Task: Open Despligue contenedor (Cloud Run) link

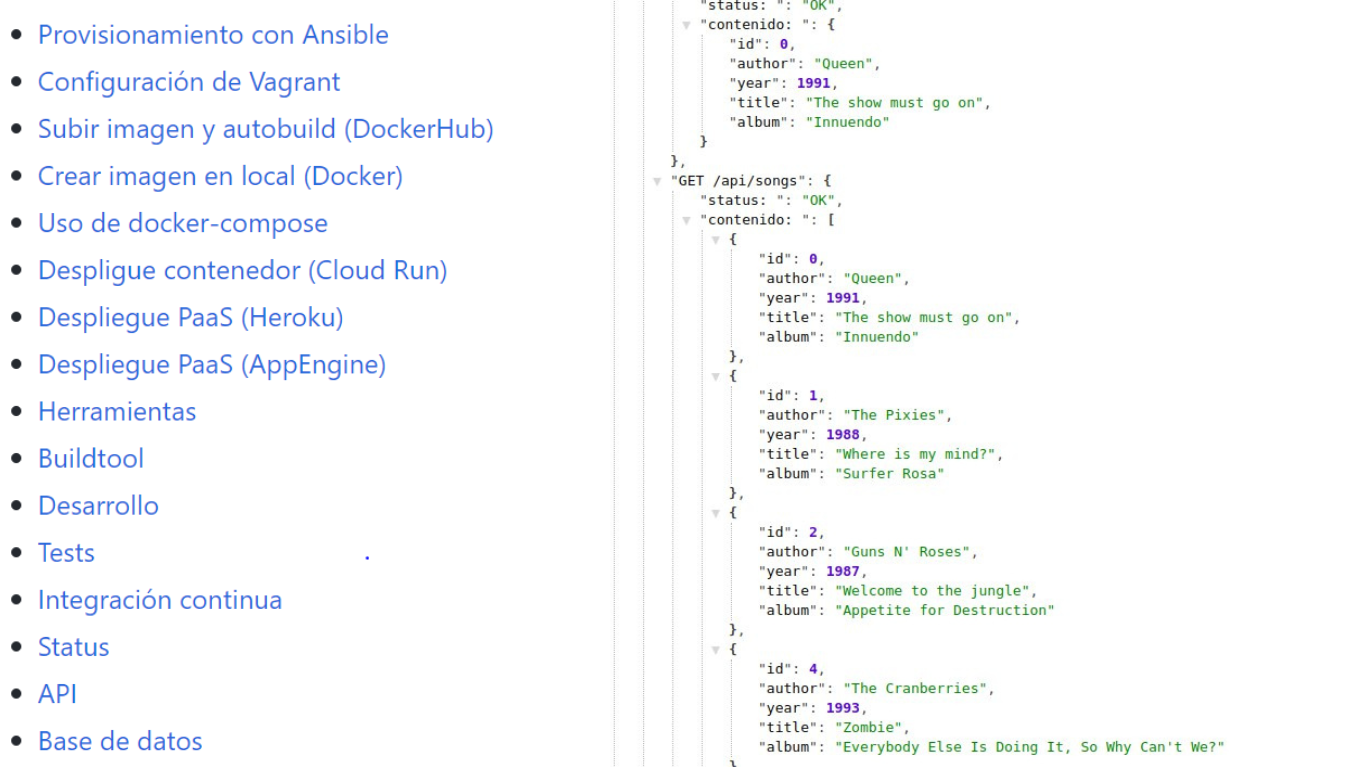Action: (242, 270)
